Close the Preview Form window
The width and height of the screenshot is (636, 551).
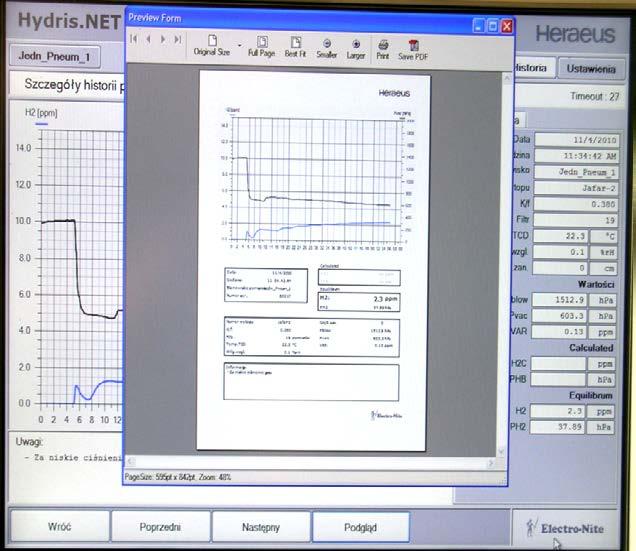pyautogui.click(x=507, y=26)
